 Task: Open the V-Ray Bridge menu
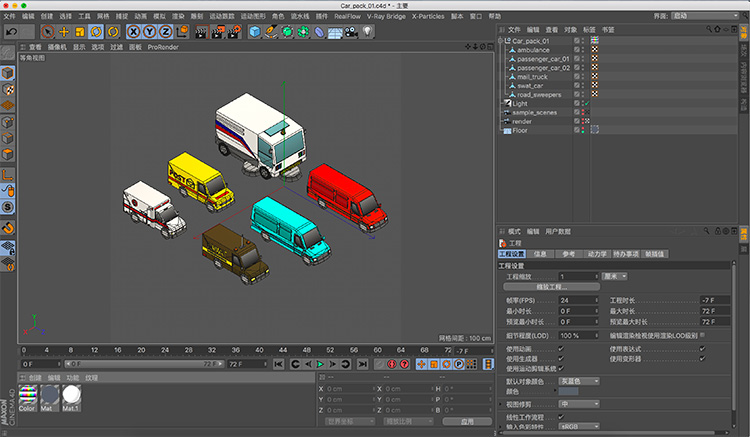386,16
